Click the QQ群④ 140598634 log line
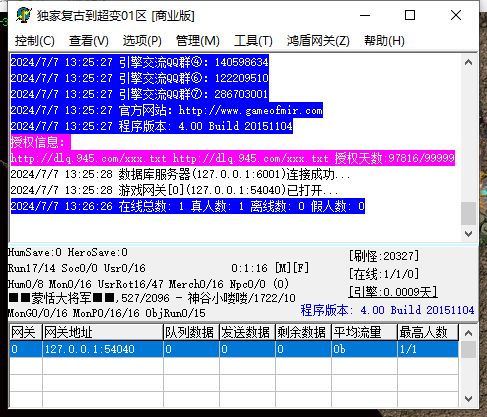 [x=140, y=62]
